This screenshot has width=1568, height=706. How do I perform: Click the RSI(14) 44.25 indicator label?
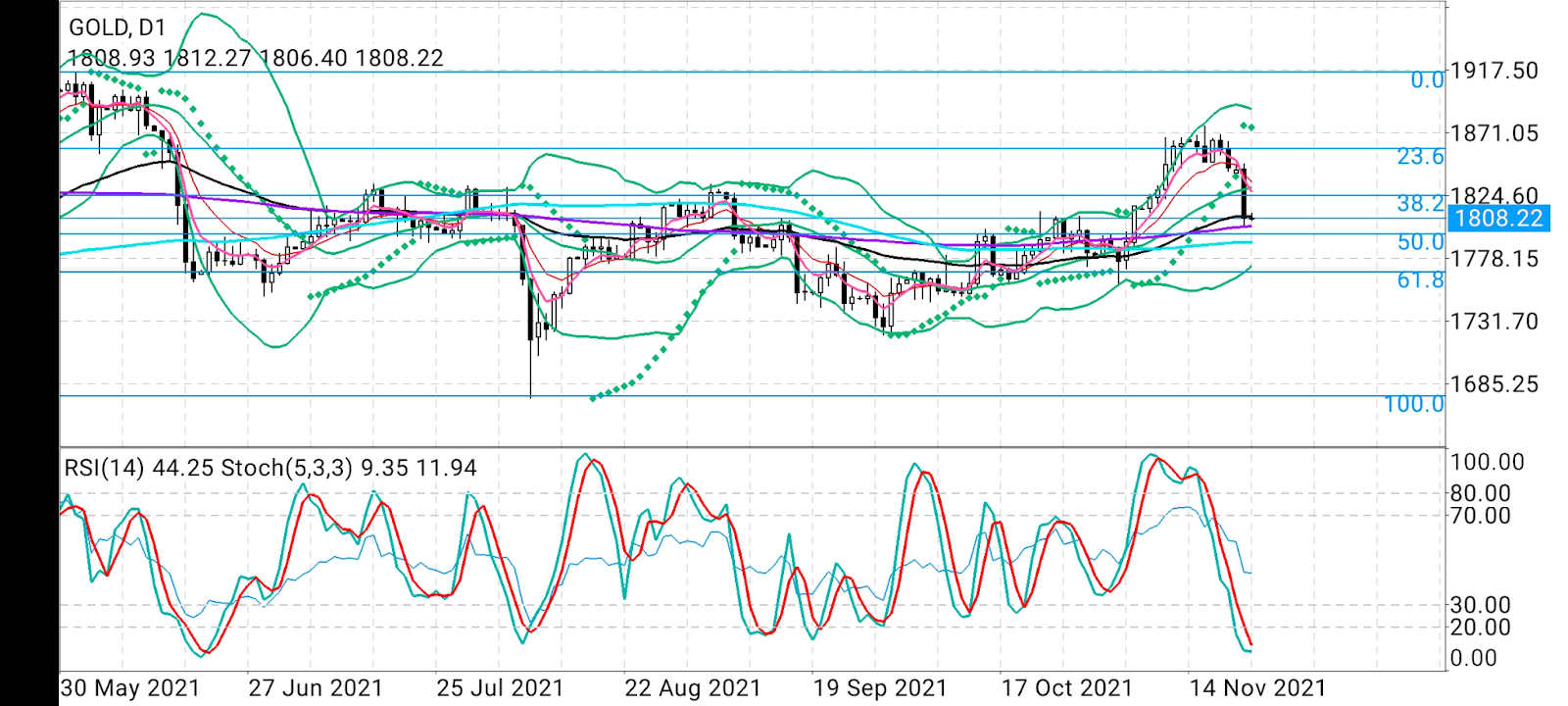coord(139,468)
